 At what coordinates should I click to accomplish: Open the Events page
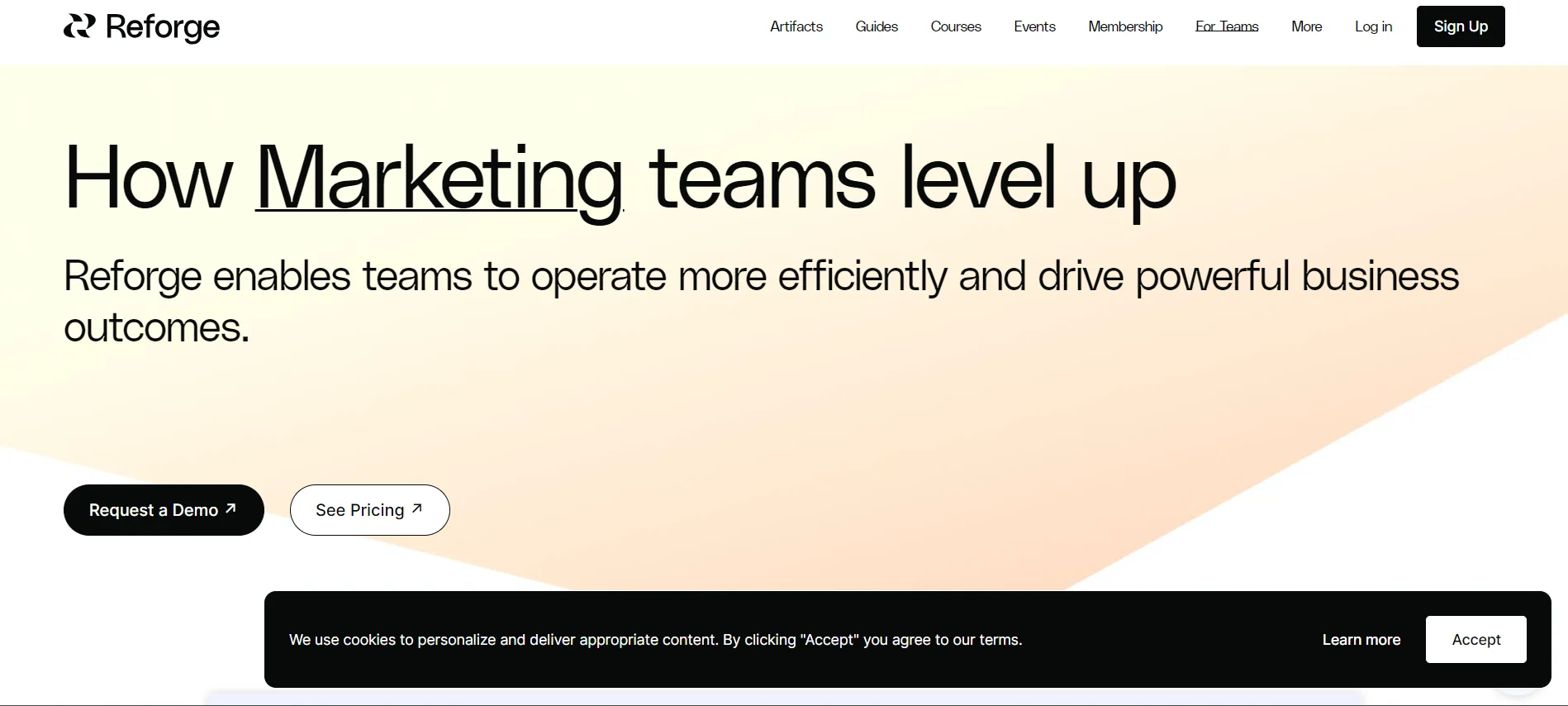coord(1034,26)
